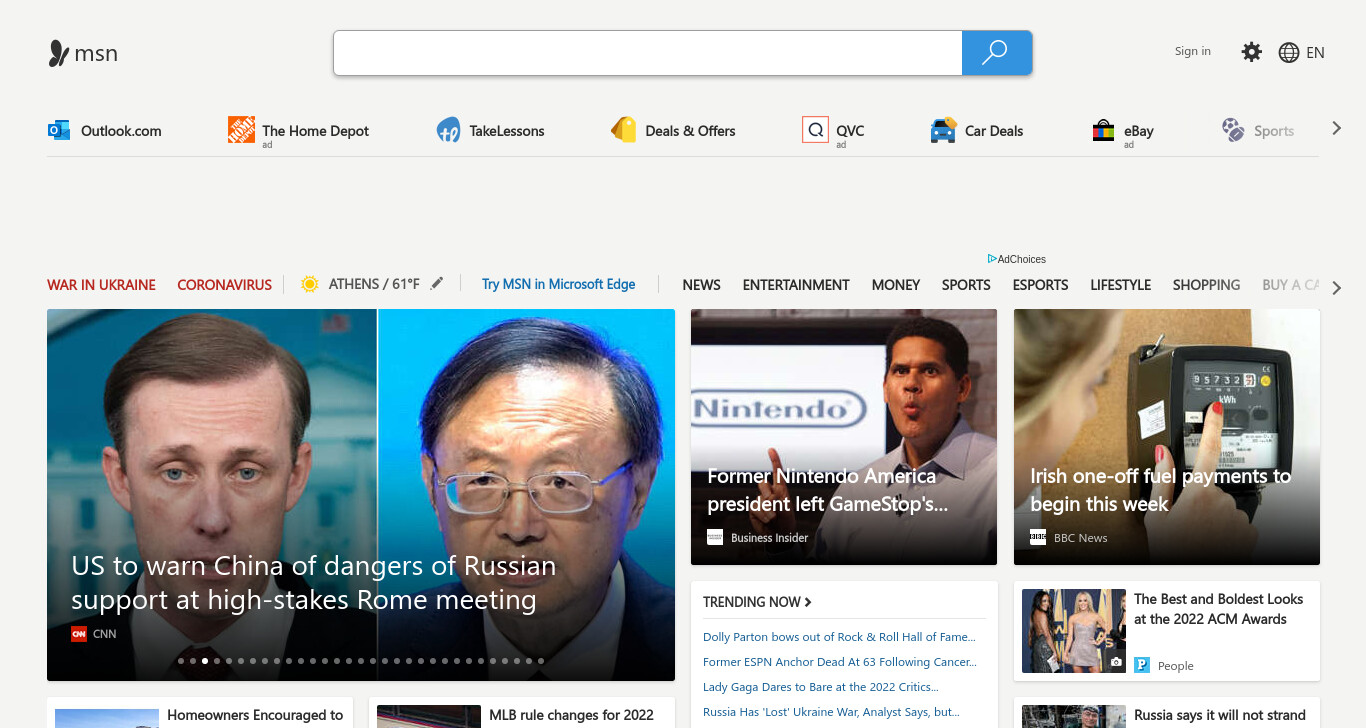The height and width of the screenshot is (728, 1366).
Task: Open the language globe EN selector
Action: coord(1301,53)
